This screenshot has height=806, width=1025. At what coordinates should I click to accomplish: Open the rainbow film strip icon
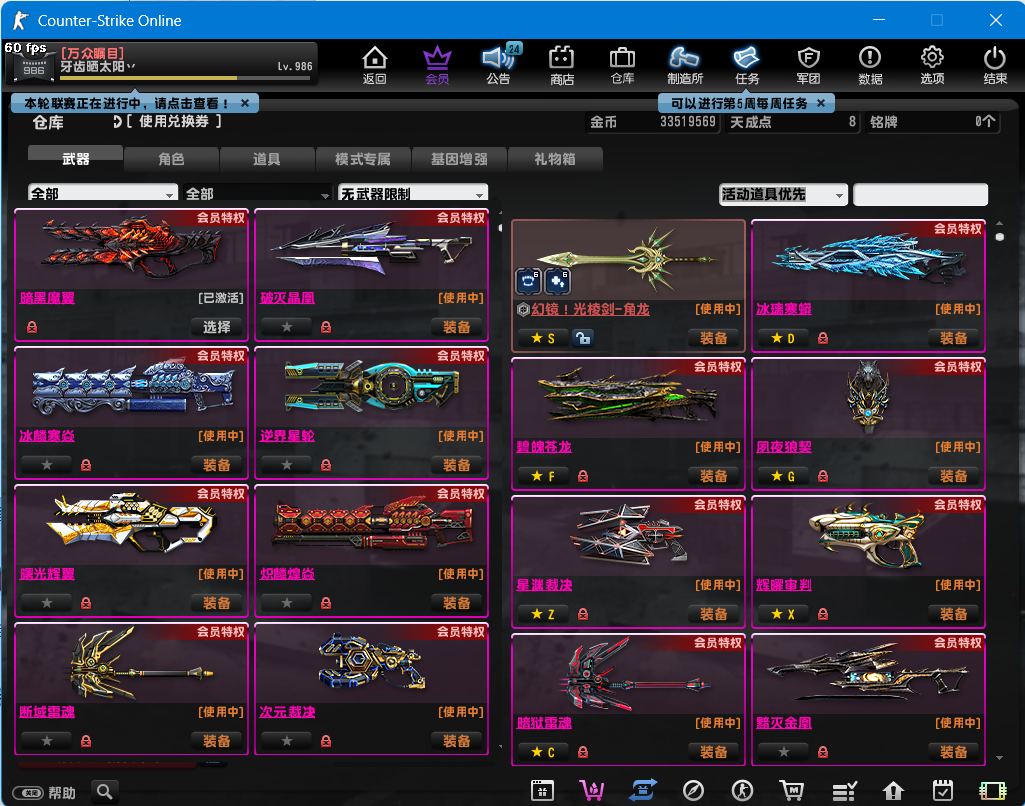tap(992, 791)
